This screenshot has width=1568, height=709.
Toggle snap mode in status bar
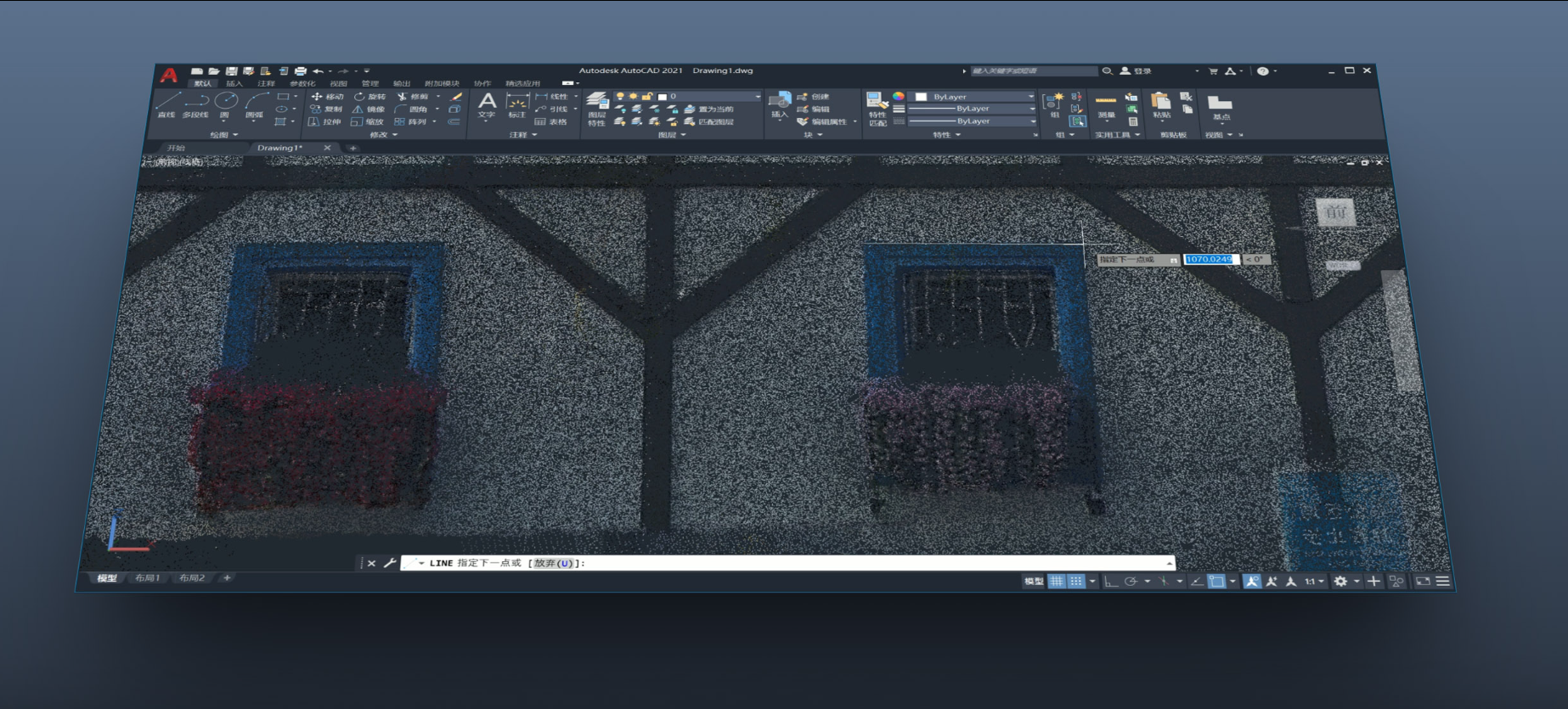tap(1076, 582)
